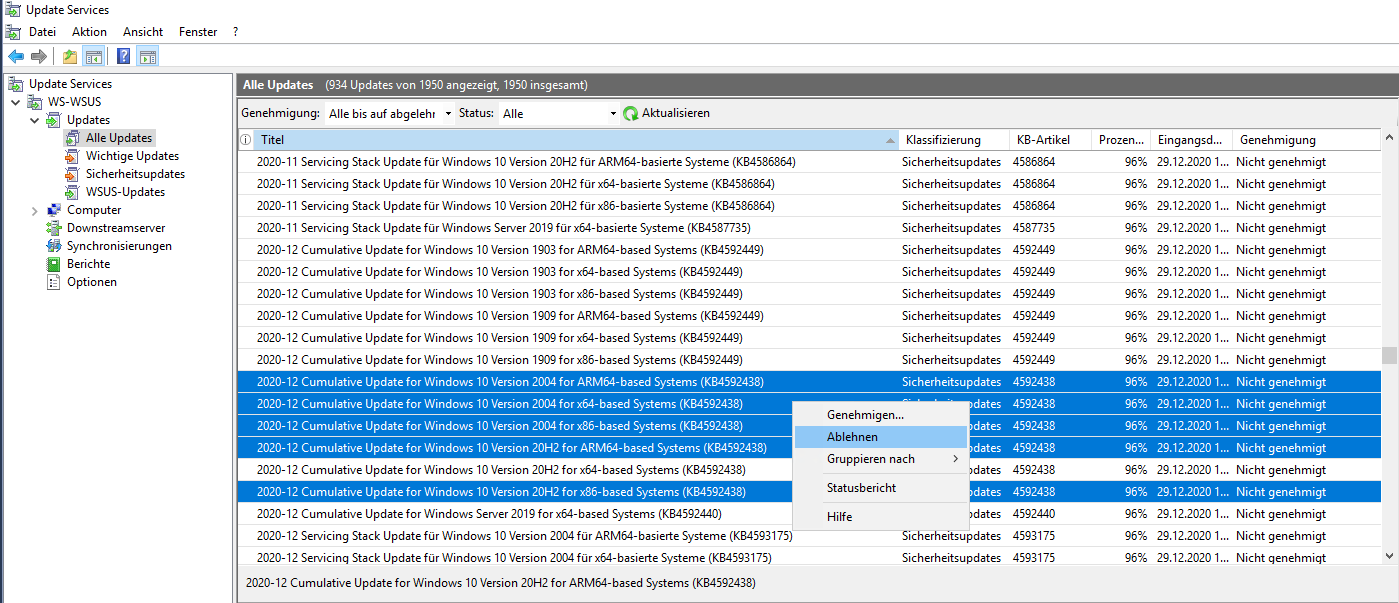Open the ? help menu

236,32
